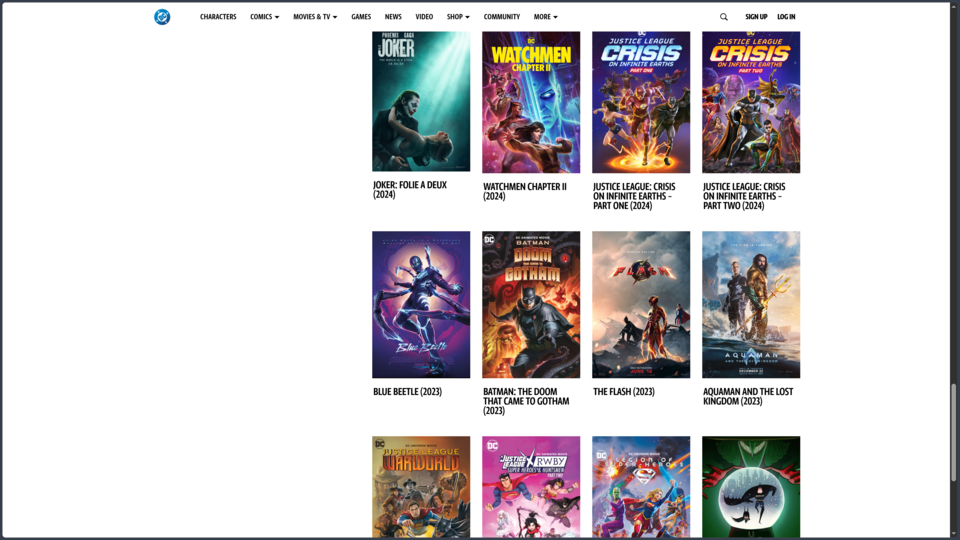Screen dimensions: 960x540
Task: Click the Log In link
Action: tap(786, 17)
